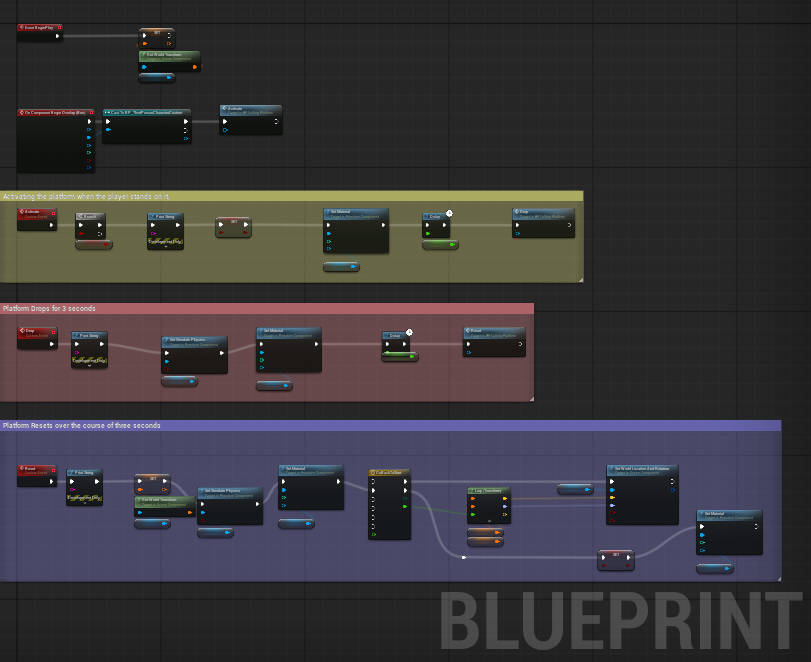811x662 pixels.
Task: Click the Get World Transform node in purple comment
Action: tap(165, 506)
